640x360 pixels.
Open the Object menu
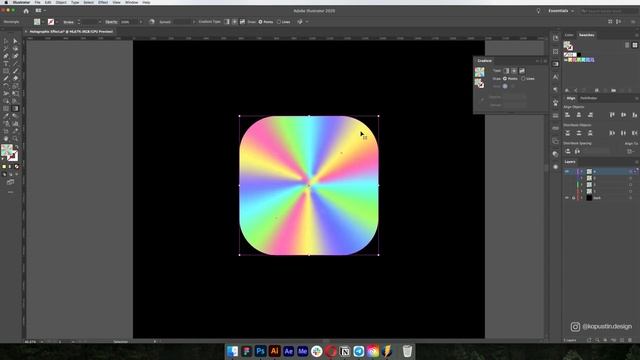click(x=61, y=2)
